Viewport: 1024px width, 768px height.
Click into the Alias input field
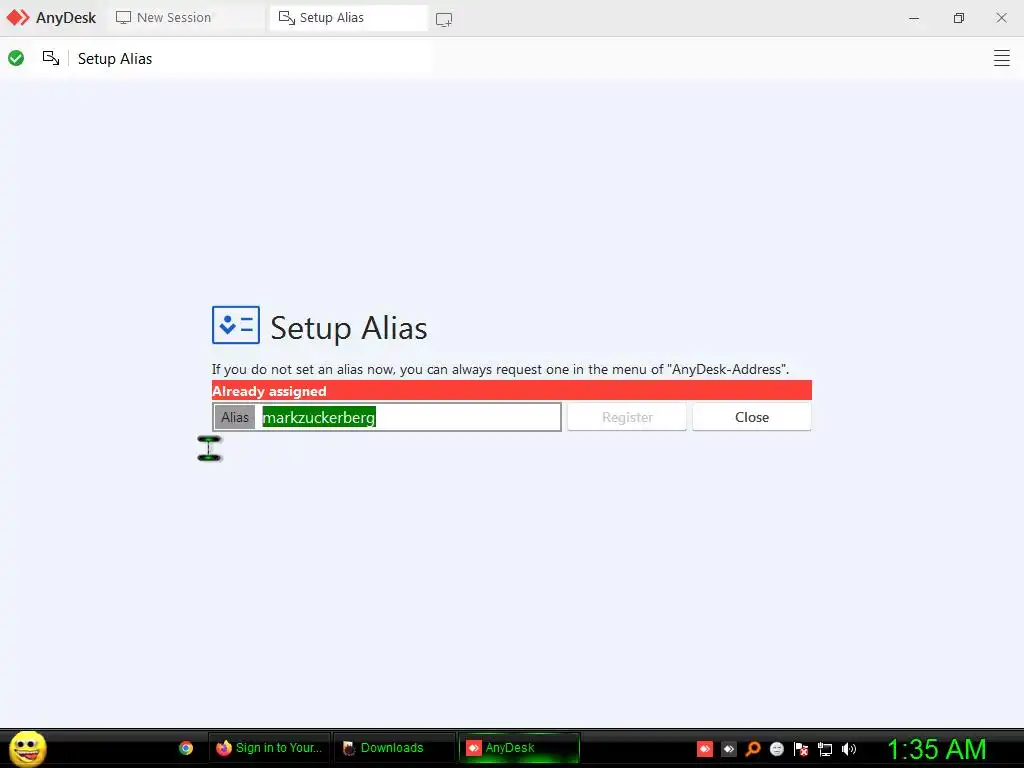[x=409, y=417]
